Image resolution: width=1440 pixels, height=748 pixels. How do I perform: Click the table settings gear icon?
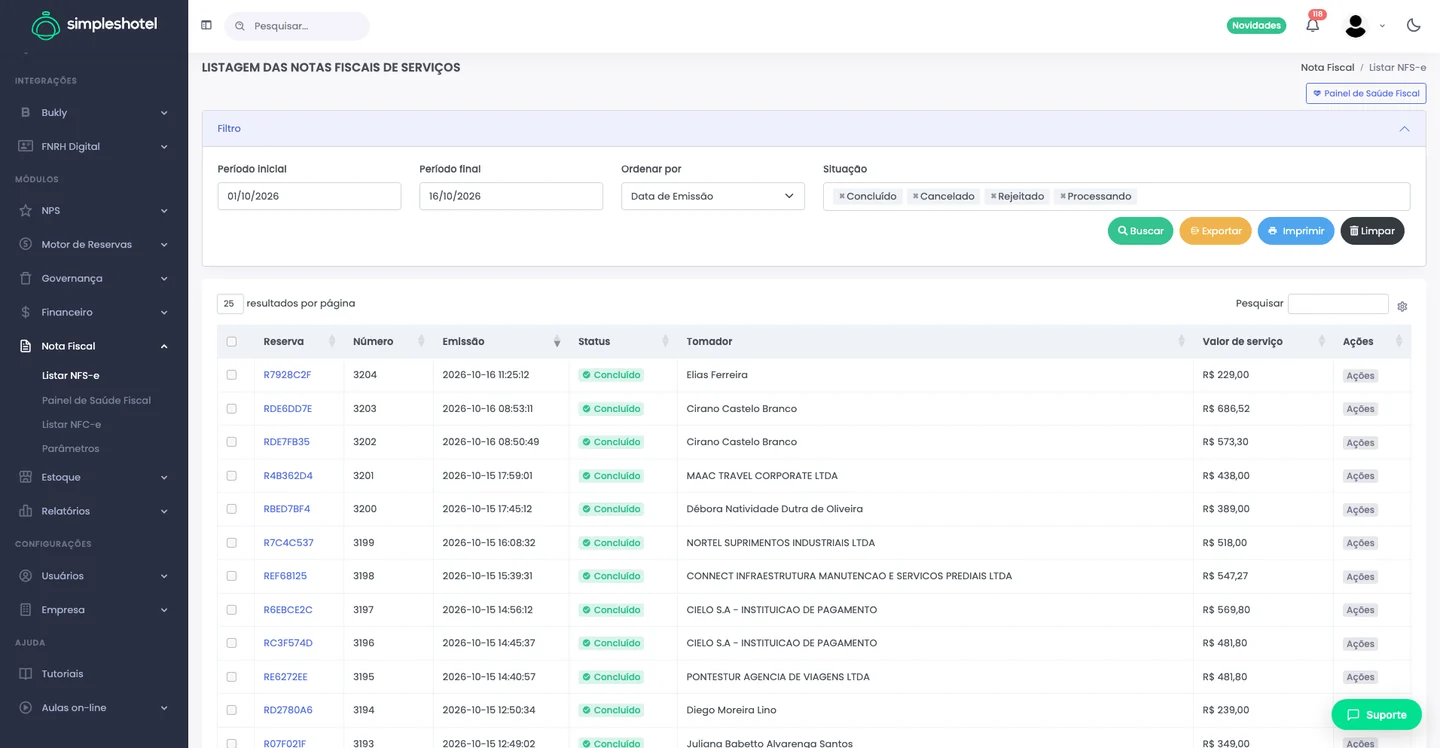[1402, 306]
